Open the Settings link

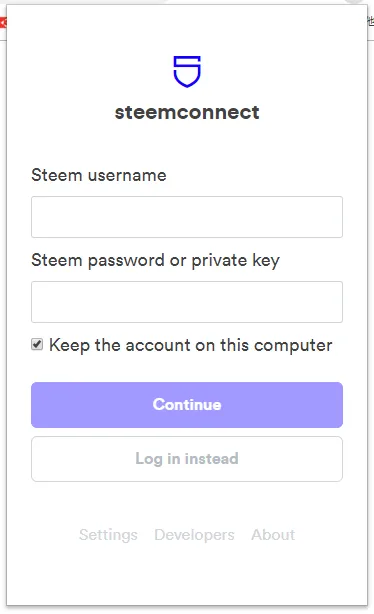[x=108, y=535]
